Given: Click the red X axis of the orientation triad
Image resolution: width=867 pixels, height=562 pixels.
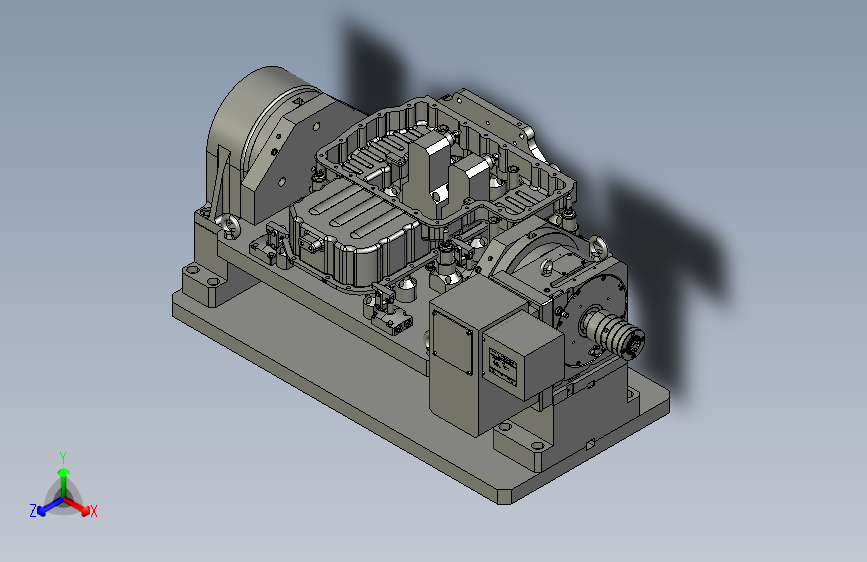Looking at the screenshot, I should [77, 506].
